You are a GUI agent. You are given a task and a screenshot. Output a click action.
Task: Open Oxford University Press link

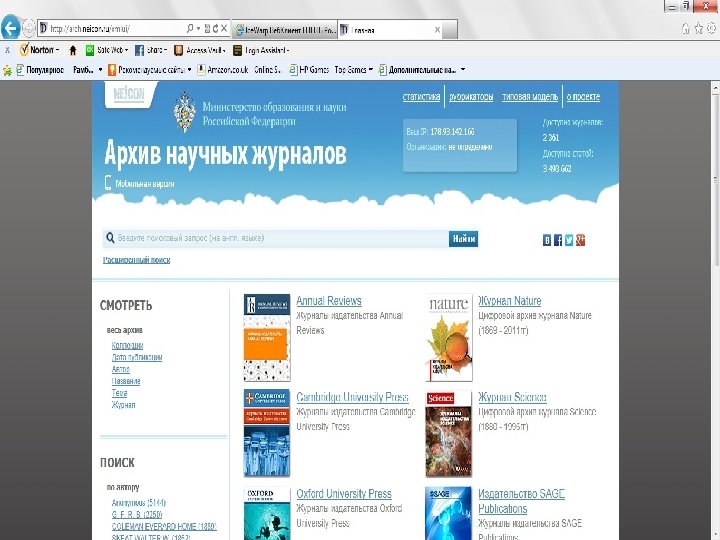point(344,494)
